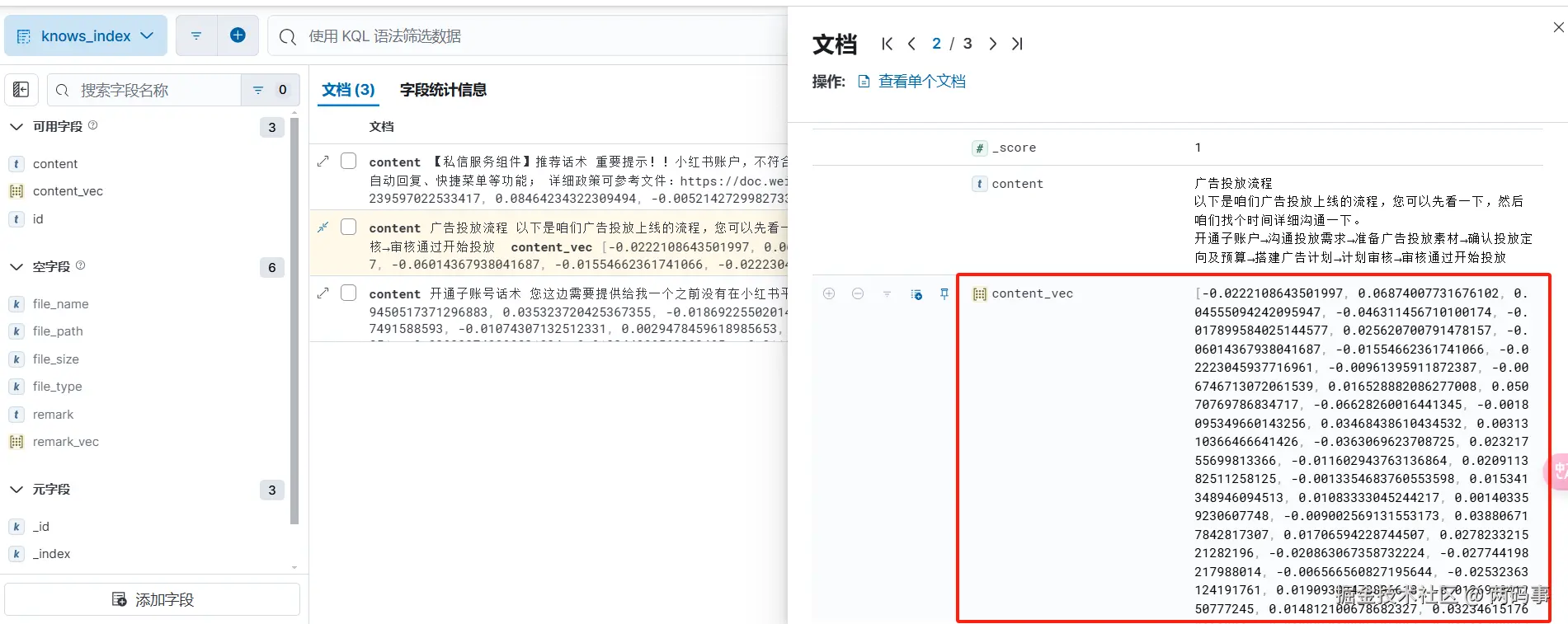Open the field type filter button showing 0
This screenshot has height=624, width=1568.
270,90
